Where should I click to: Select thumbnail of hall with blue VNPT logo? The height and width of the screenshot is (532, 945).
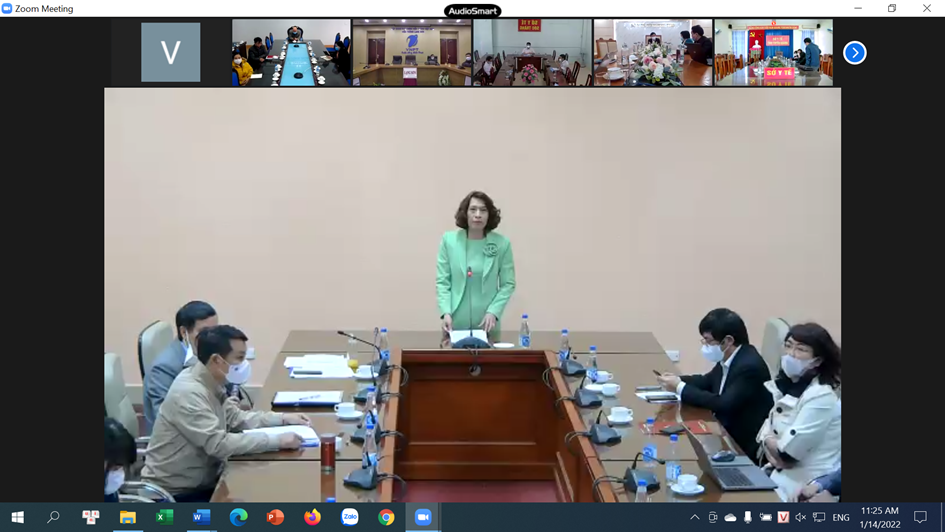pyautogui.click(x=412, y=52)
